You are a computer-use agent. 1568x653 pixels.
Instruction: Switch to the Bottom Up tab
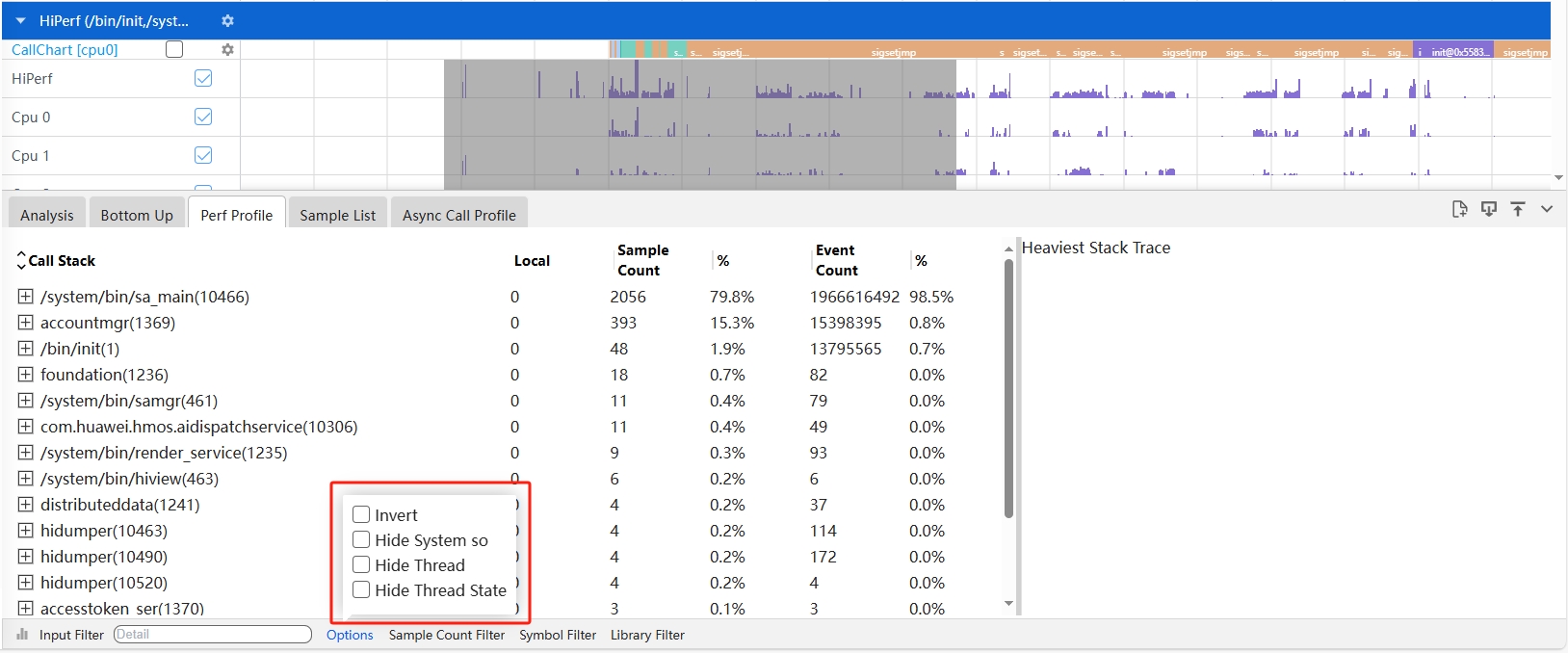pos(137,215)
